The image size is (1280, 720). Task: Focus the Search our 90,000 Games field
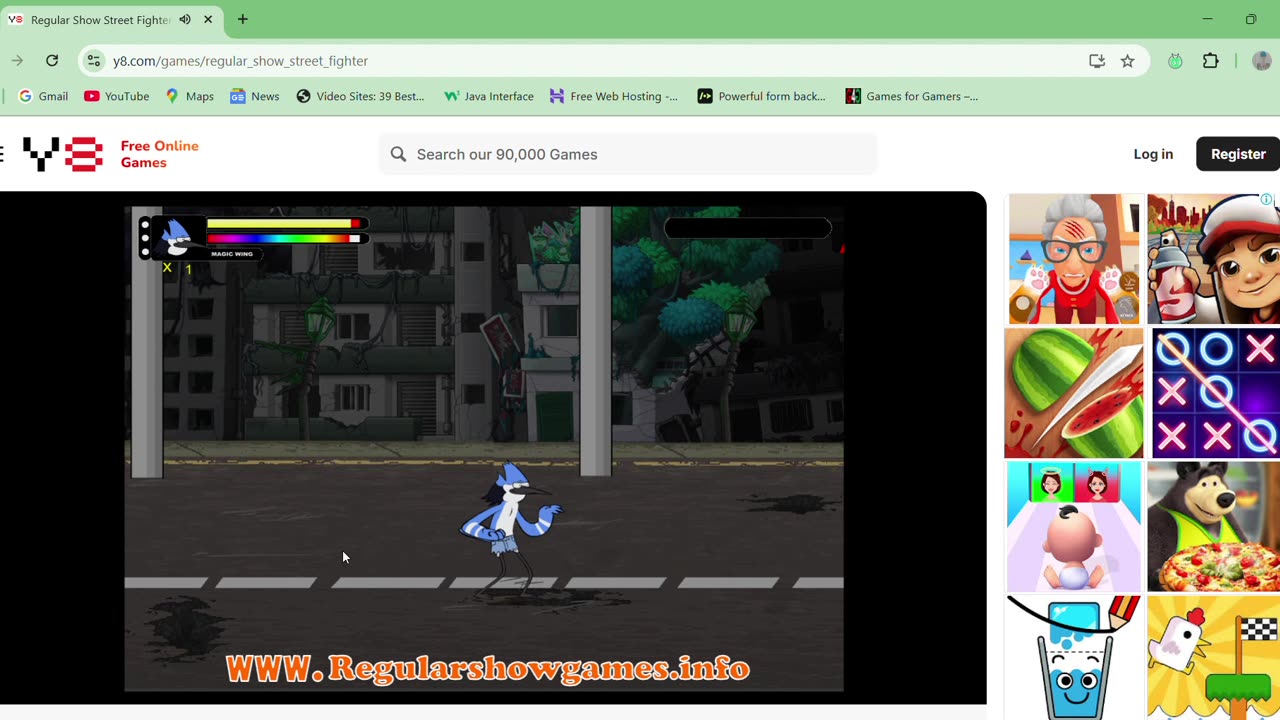tap(628, 154)
